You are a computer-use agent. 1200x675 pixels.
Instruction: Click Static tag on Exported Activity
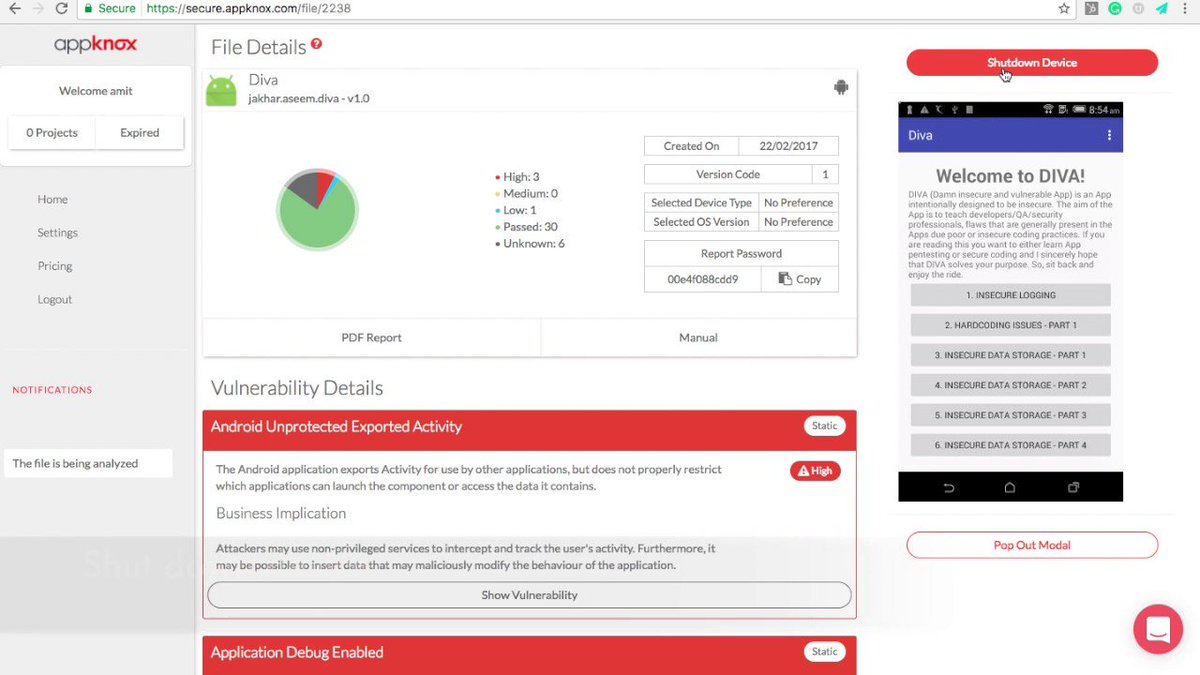click(825, 426)
